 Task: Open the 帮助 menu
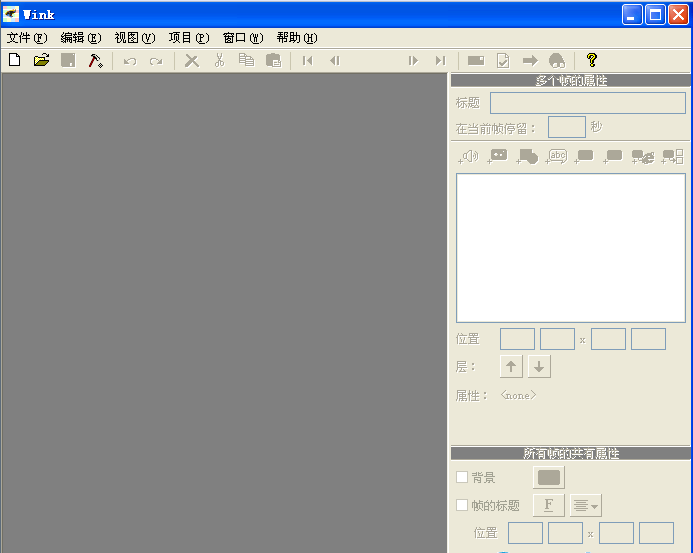[x=297, y=38]
